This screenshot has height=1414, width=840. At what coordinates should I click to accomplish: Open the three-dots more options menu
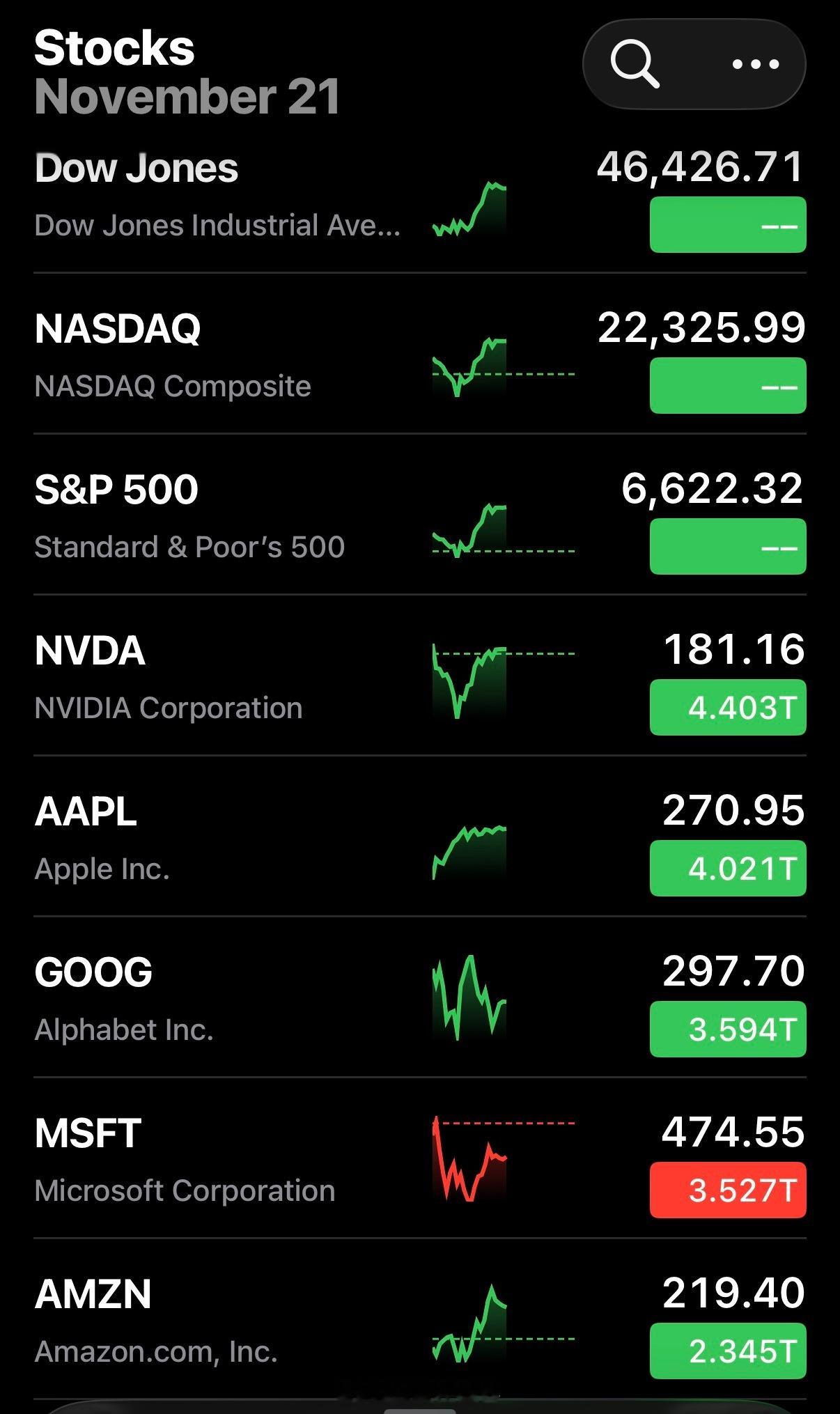[756, 64]
